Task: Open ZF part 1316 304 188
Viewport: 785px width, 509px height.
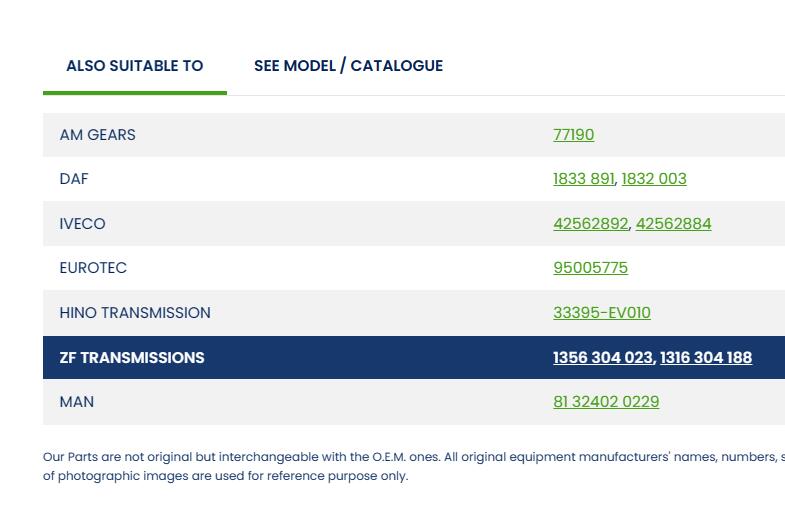Action: (x=706, y=358)
